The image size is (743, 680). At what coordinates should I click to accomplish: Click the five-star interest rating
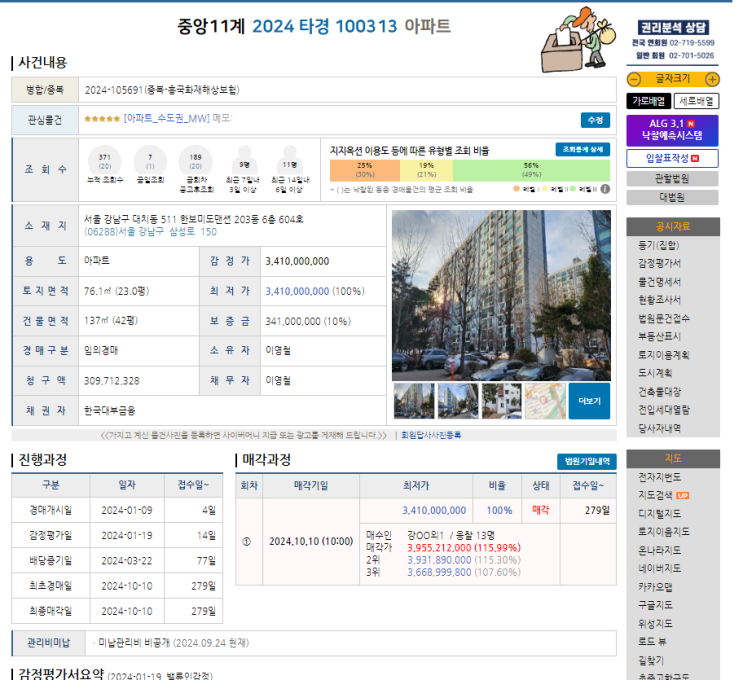(102, 119)
